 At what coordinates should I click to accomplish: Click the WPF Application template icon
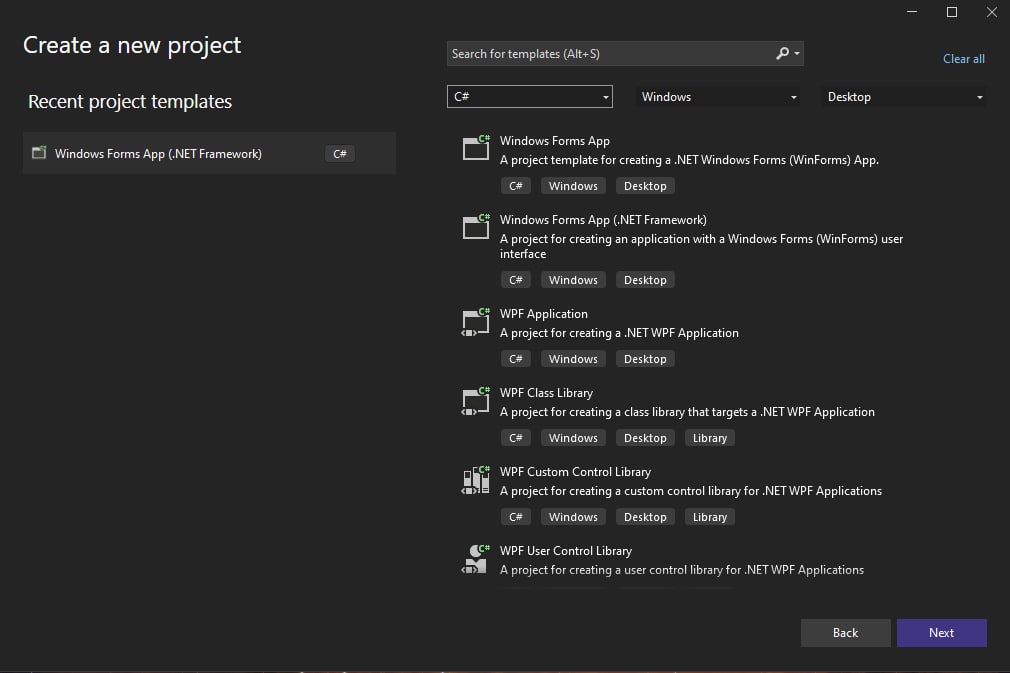(x=476, y=322)
